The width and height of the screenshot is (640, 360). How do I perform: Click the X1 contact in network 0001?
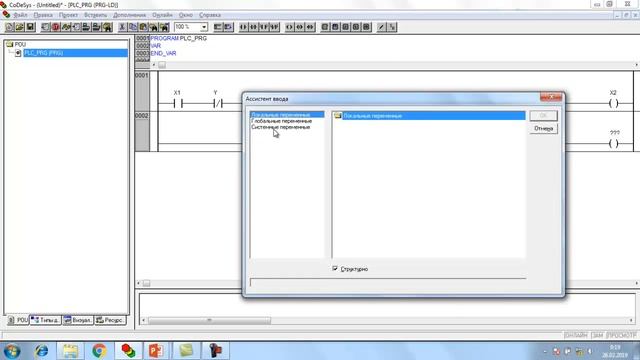[177, 104]
